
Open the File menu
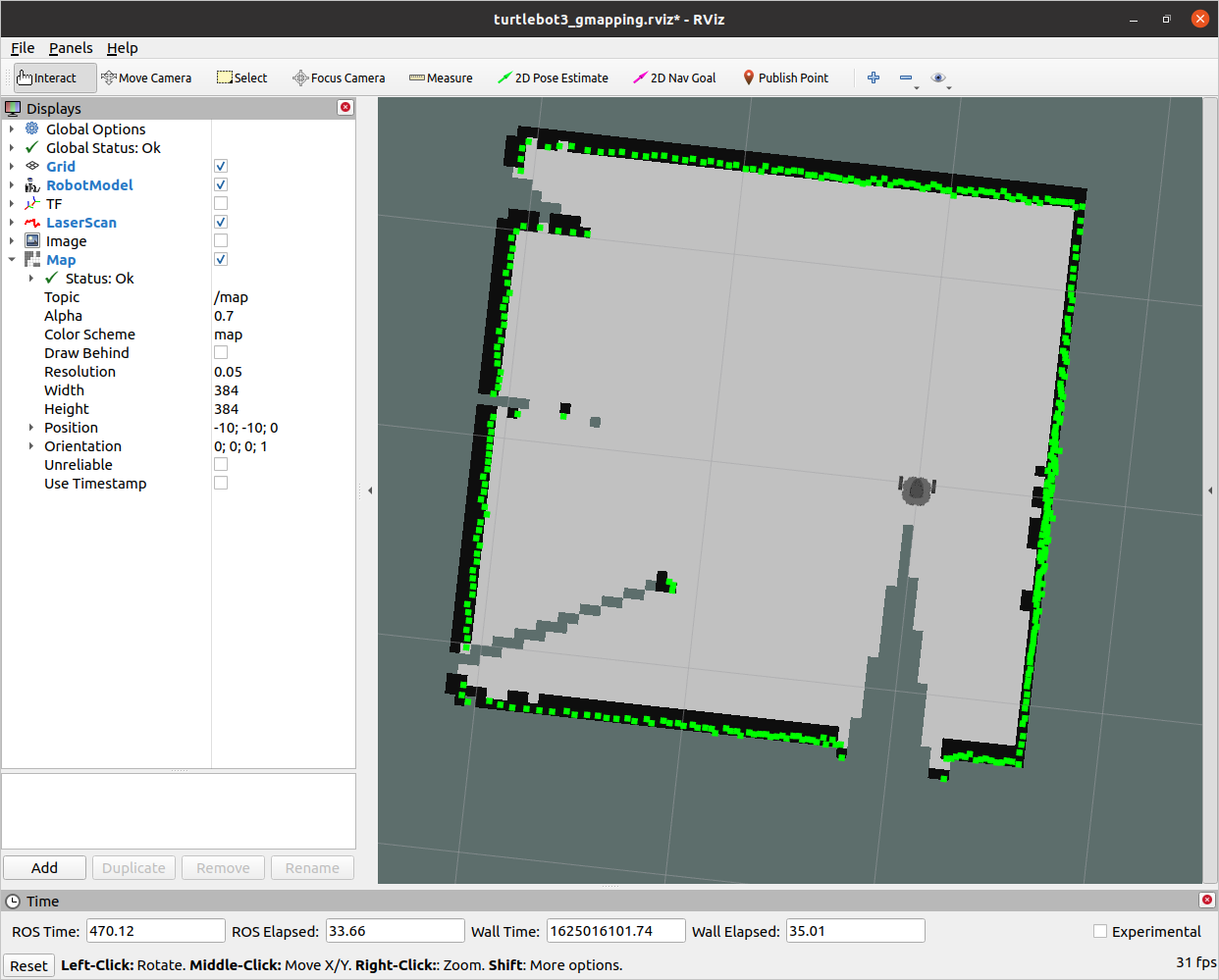(23, 48)
